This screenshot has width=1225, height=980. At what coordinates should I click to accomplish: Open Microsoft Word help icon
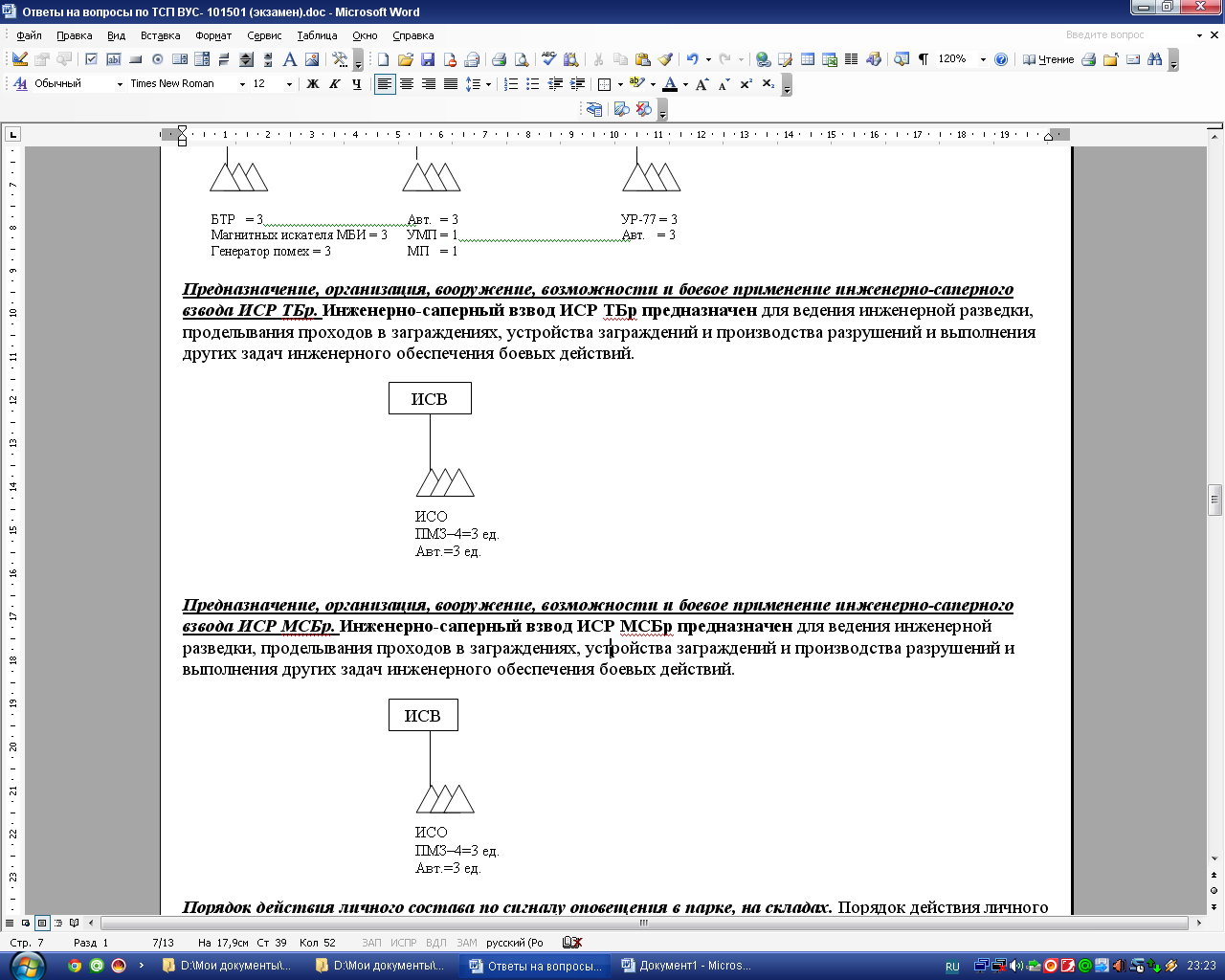pyautogui.click(x=1001, y=59)
